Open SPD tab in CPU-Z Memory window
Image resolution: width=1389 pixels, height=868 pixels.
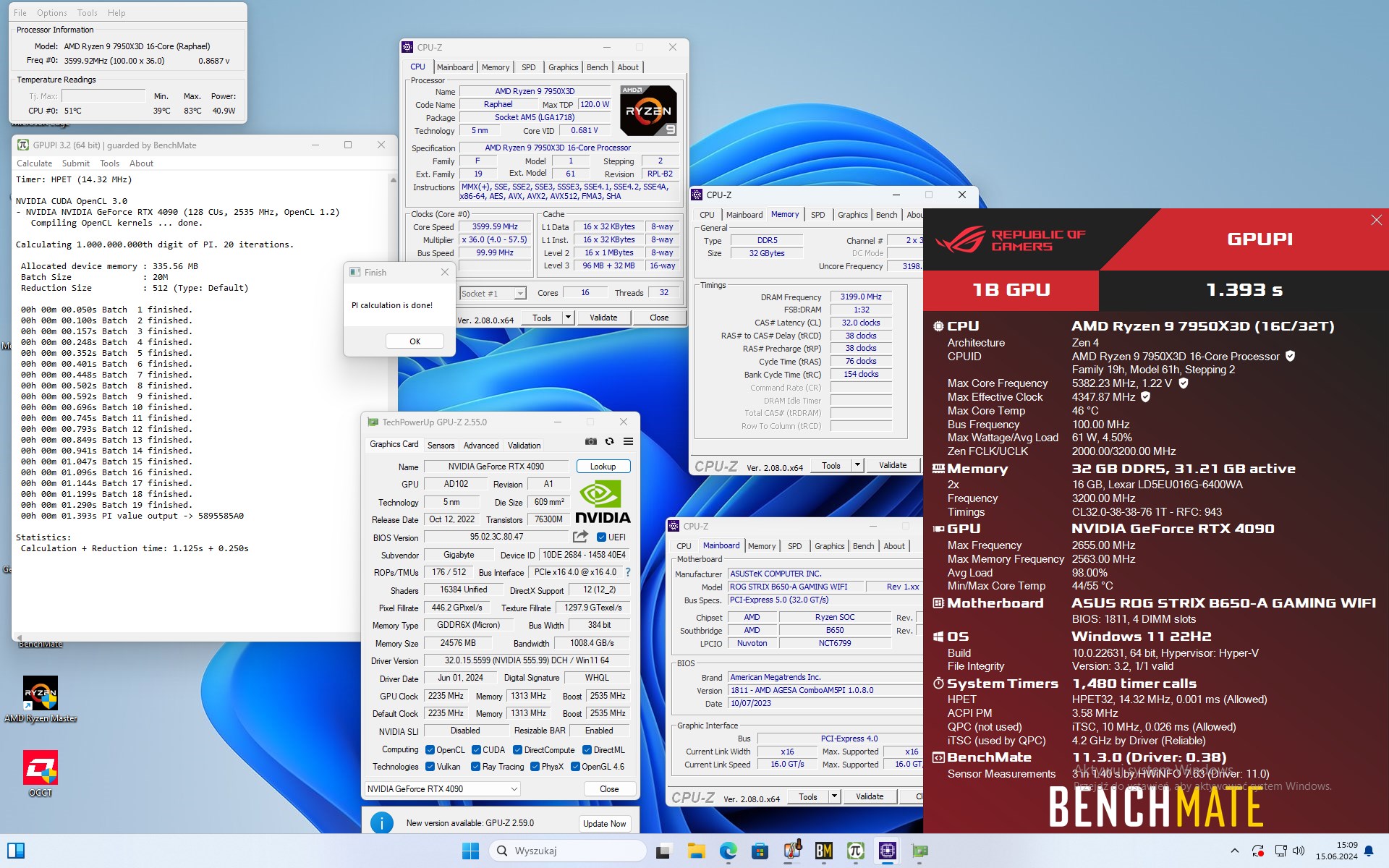click(x=817, y=215)
